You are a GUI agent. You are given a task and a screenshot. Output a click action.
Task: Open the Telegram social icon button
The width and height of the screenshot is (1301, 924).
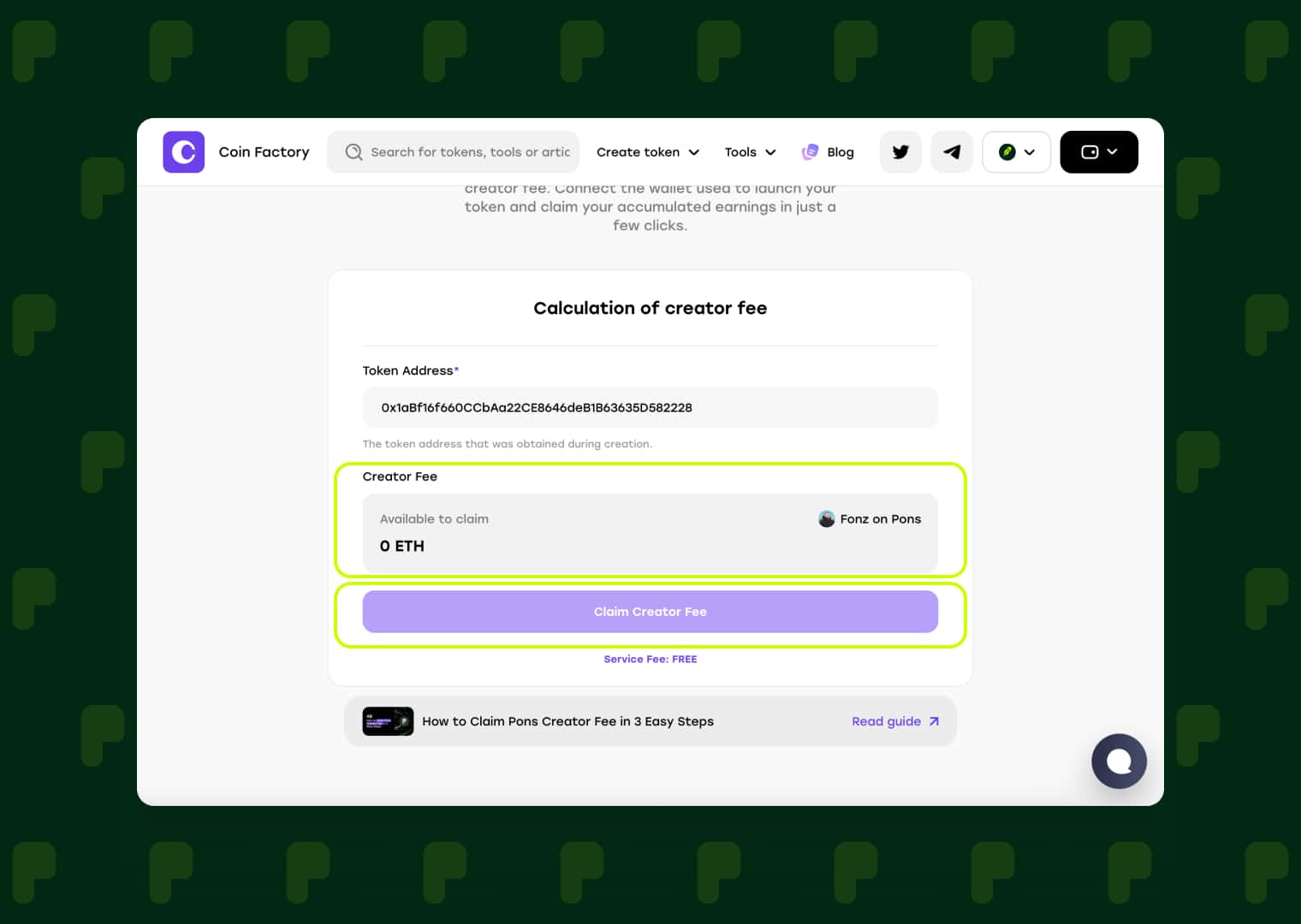click(952, 152)
